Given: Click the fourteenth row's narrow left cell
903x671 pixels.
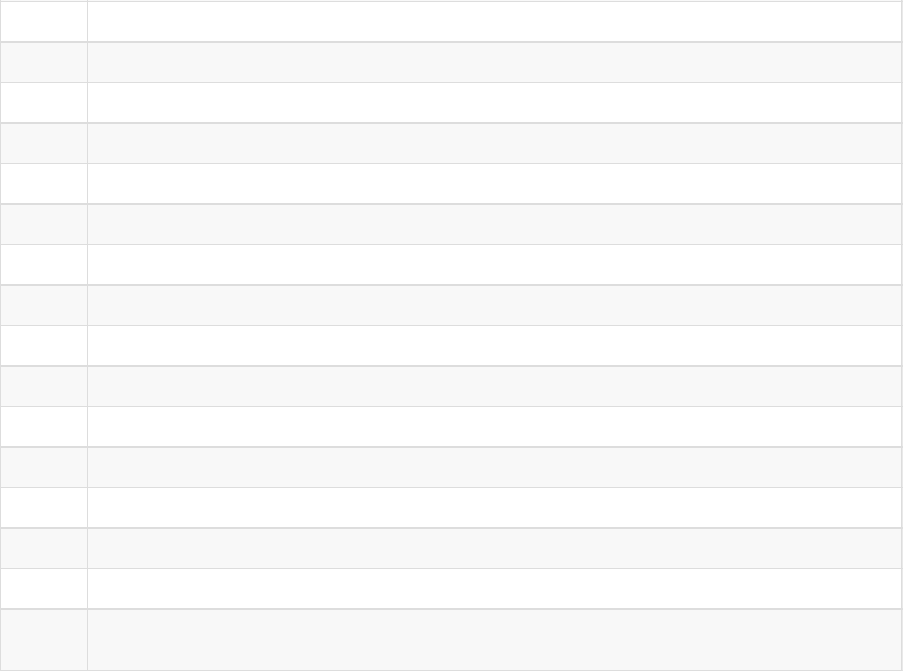Looking at the screenshot, I should point(44,548).
